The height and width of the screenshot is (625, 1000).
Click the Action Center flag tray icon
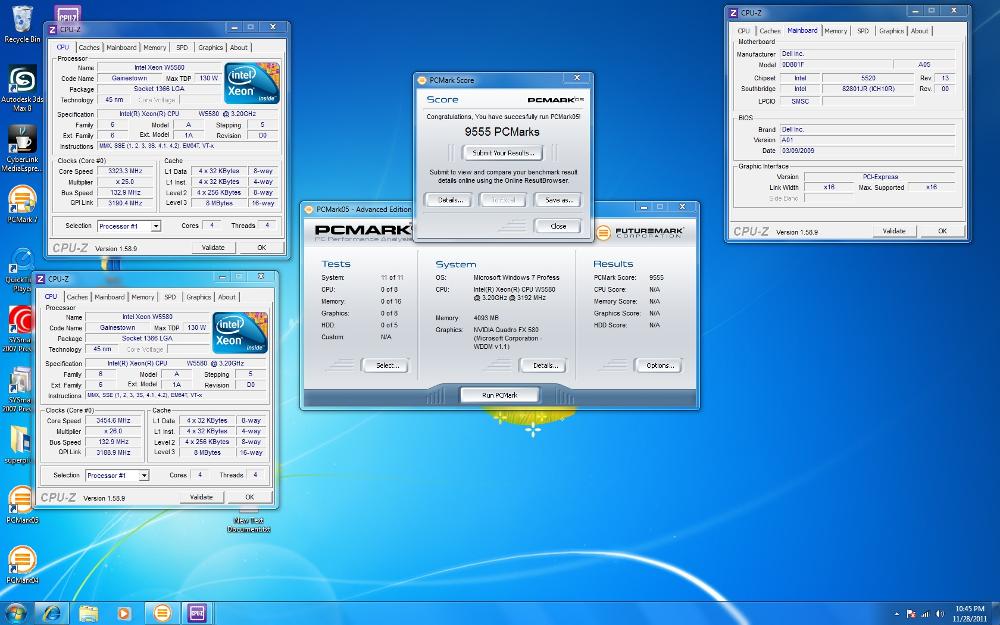click(x=911, y=614)
